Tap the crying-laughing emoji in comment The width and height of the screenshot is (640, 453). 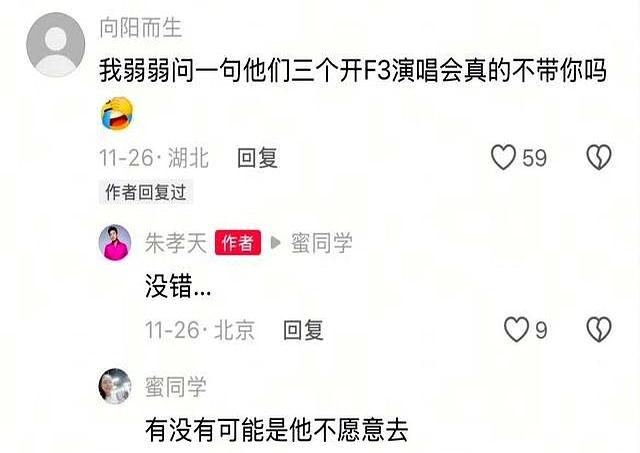point(118,114)
